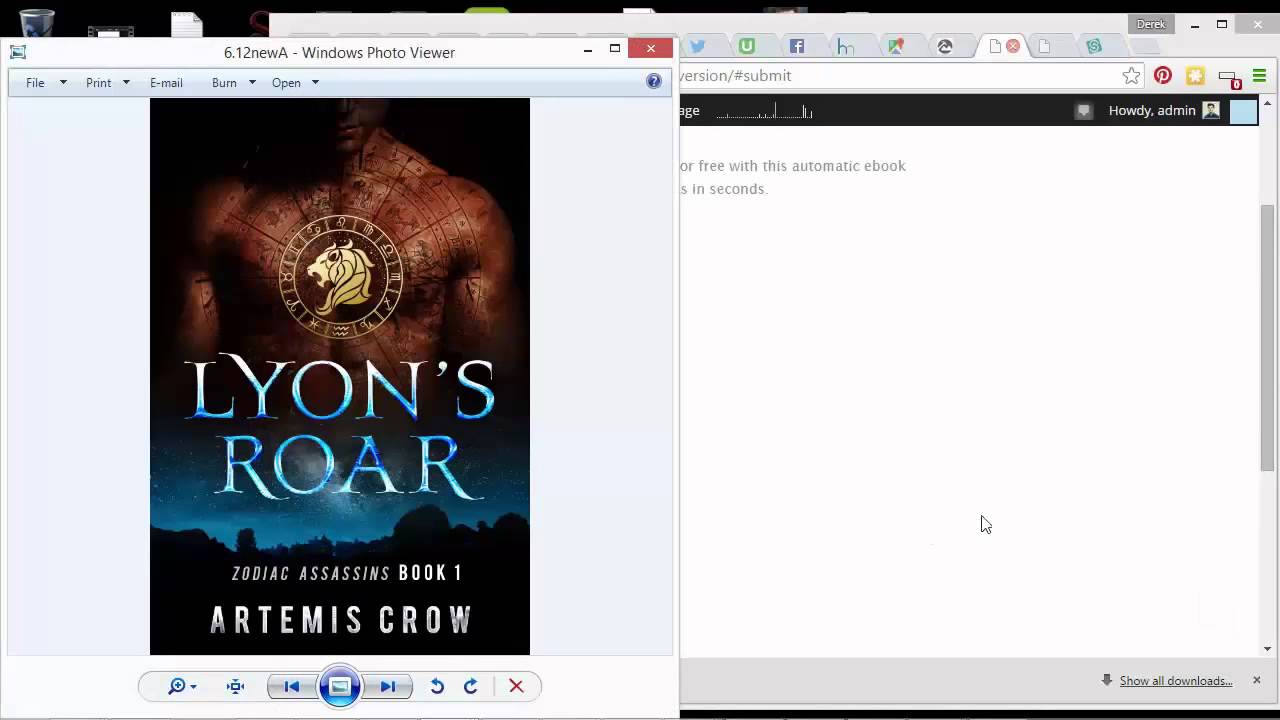
Task: Click the Actual size / fit to window icon
Action: (x=235, y=686)
